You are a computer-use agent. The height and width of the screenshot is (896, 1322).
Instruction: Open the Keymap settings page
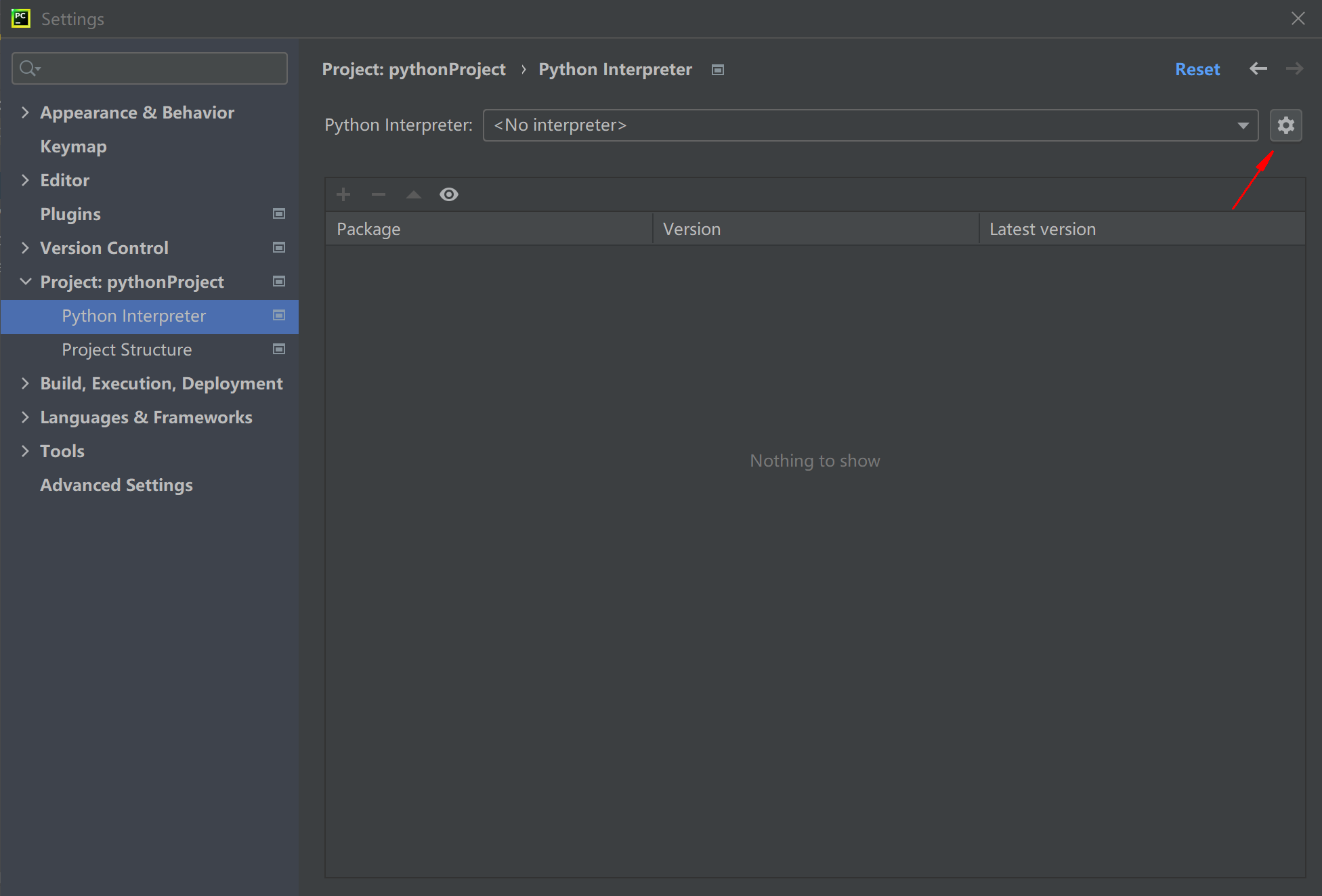[73, 146]
